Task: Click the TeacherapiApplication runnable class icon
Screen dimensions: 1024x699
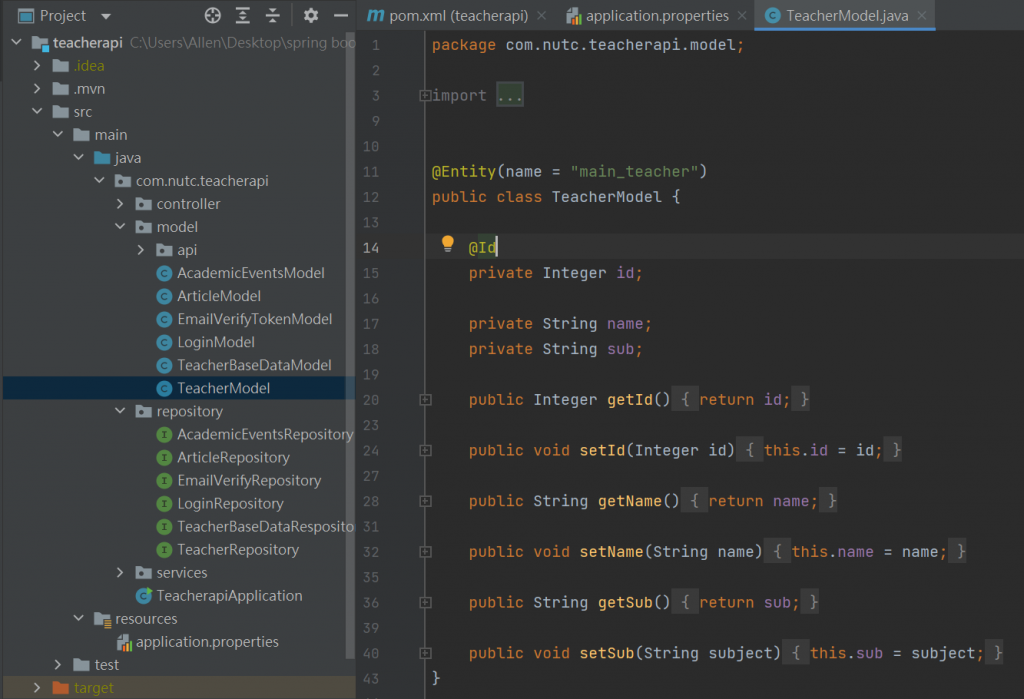Action: pos(144,596)
